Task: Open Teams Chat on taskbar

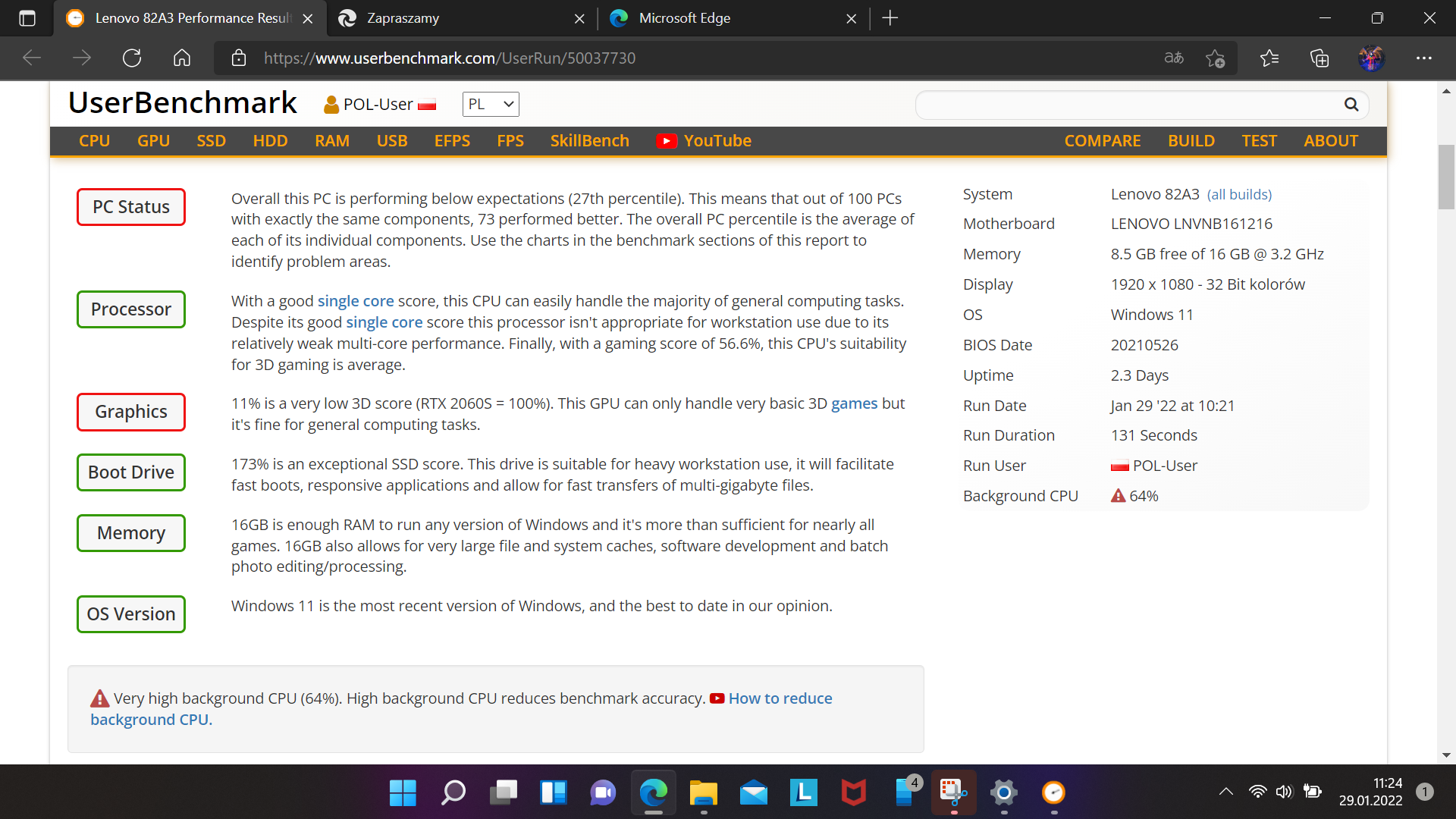Action: pyautogui.click(x=603, y=793)
